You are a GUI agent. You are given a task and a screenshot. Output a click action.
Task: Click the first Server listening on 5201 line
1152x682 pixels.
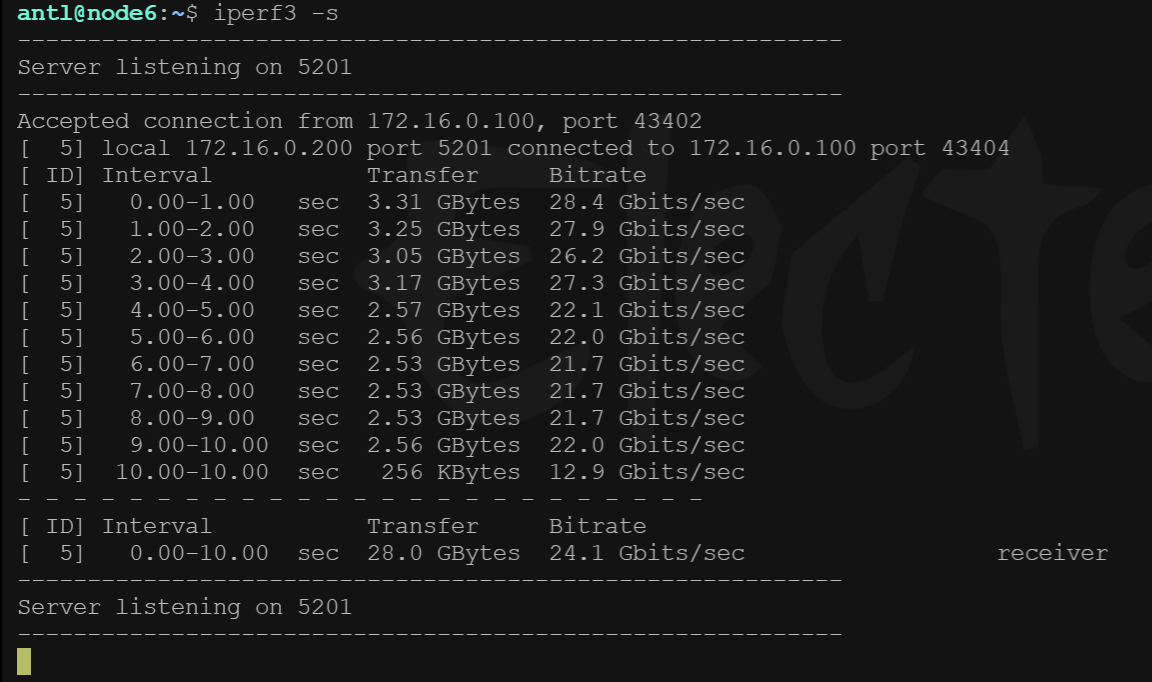click(x=184, y=68)
